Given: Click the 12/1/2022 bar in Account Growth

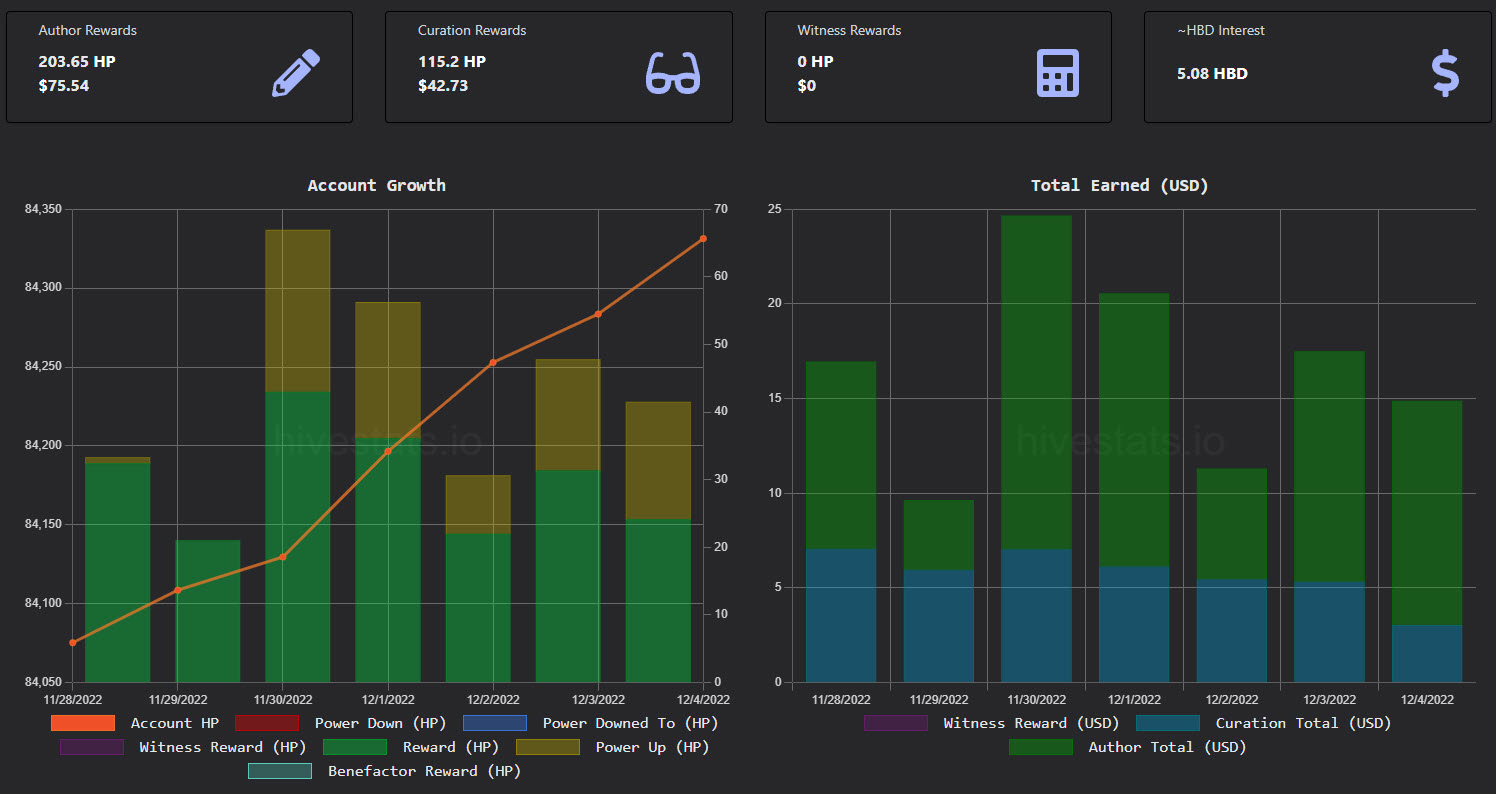Looking at the screenshot, I should 388,492.
